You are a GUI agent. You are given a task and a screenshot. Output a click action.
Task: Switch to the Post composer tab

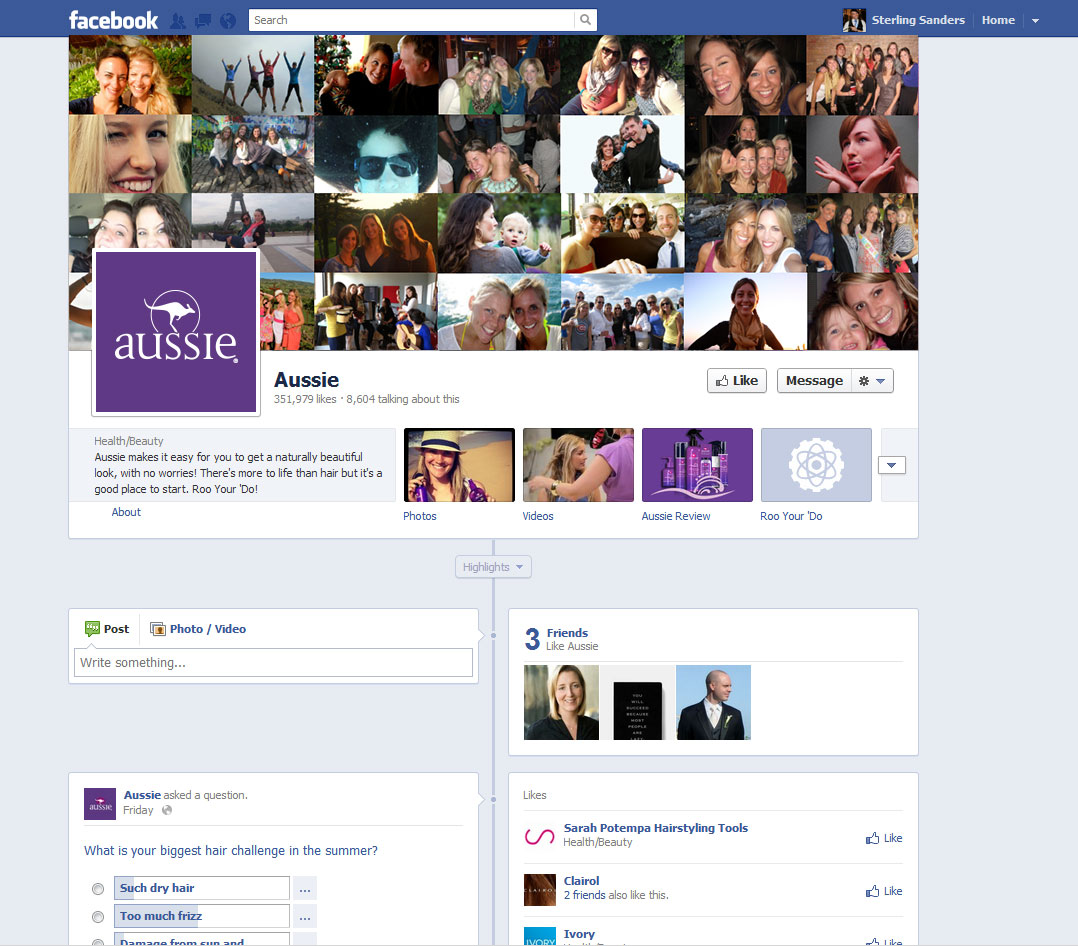[x=107, y=629]
